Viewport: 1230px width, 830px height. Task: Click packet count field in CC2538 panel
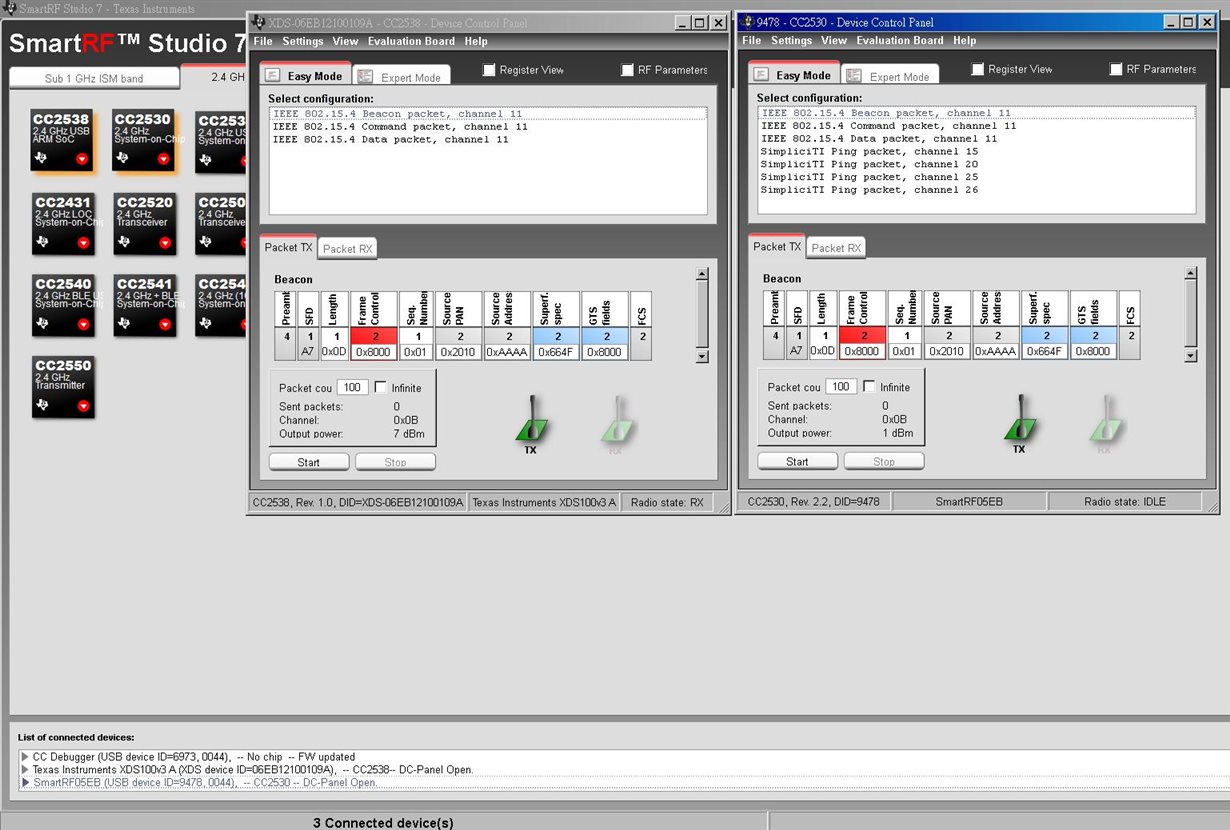(352, 387)
